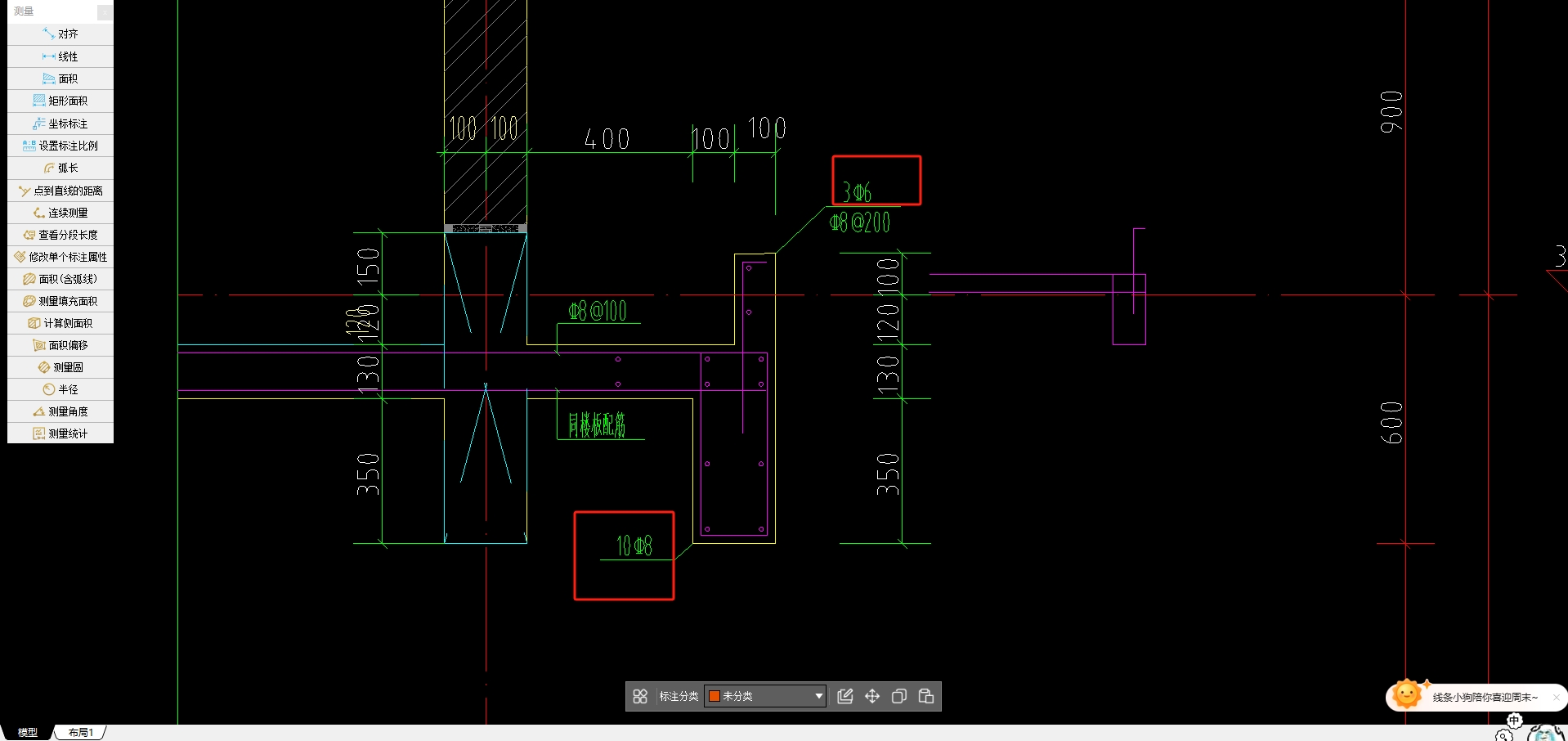Click the paste clipboard icon in floating toolbar
Viewport: 1568px width, 741px height.
926,696
